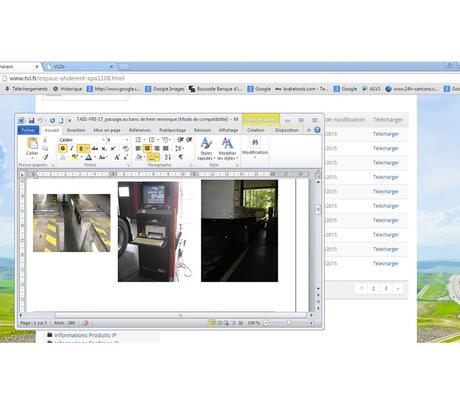The height and width of the screenshot is (400, 460).
Task: Click the decrease indent icon
Action: point(181,140)
